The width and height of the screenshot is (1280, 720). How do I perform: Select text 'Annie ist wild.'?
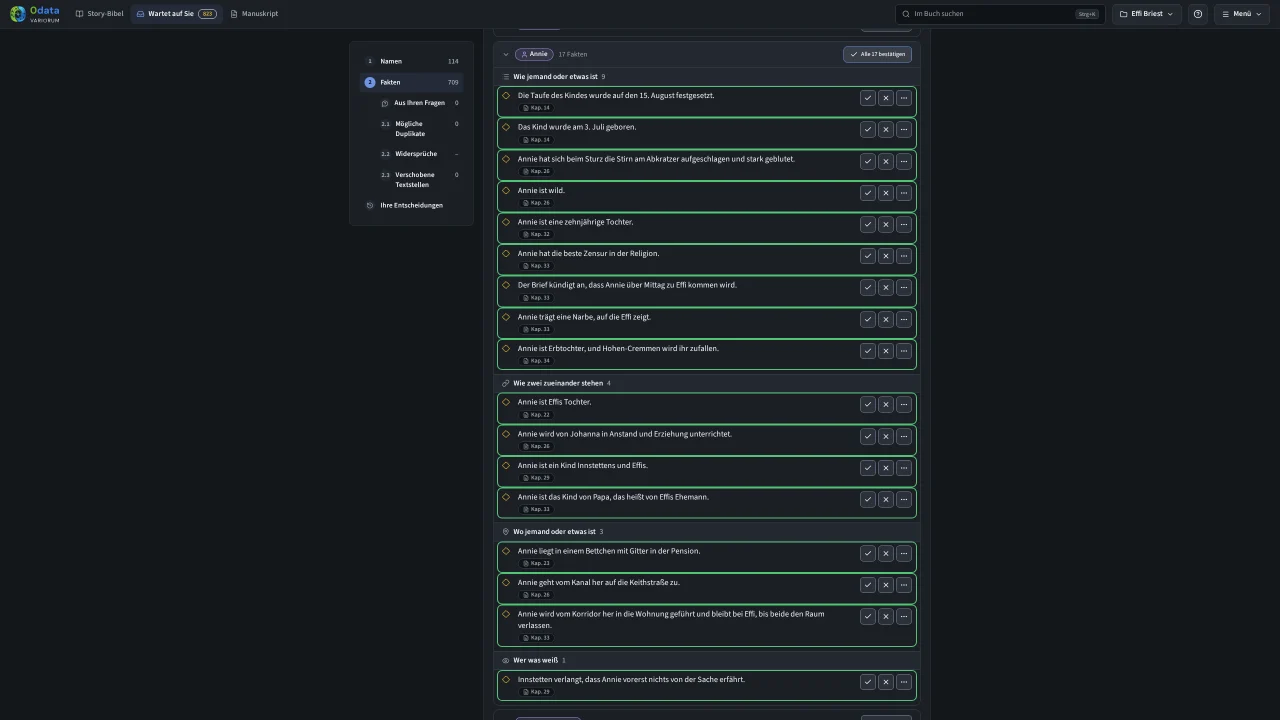pos(541,190)
